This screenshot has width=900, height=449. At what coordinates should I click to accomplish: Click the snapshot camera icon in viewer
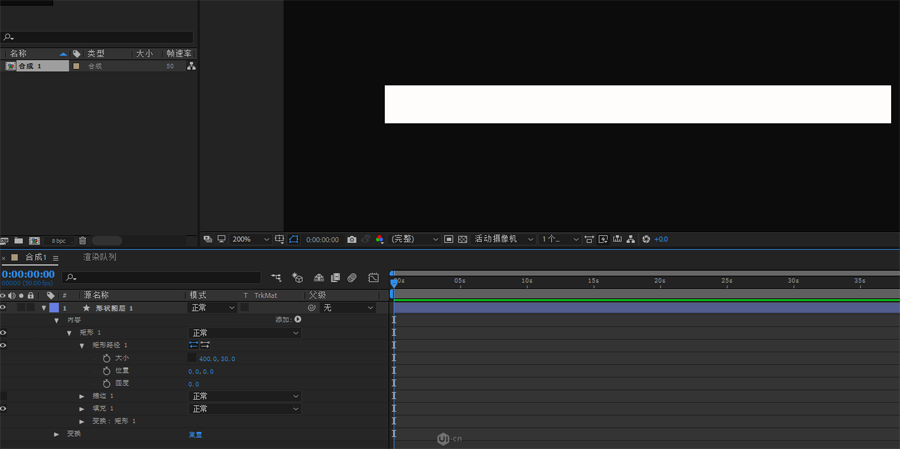[351, 240]
